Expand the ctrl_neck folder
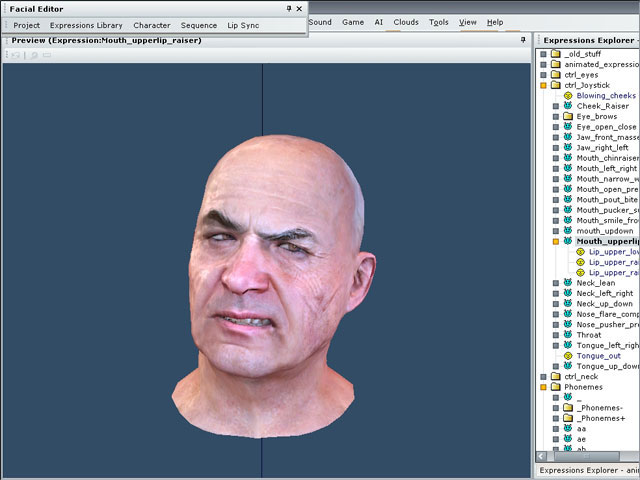640x480 pixels. (x=544, y=377)
